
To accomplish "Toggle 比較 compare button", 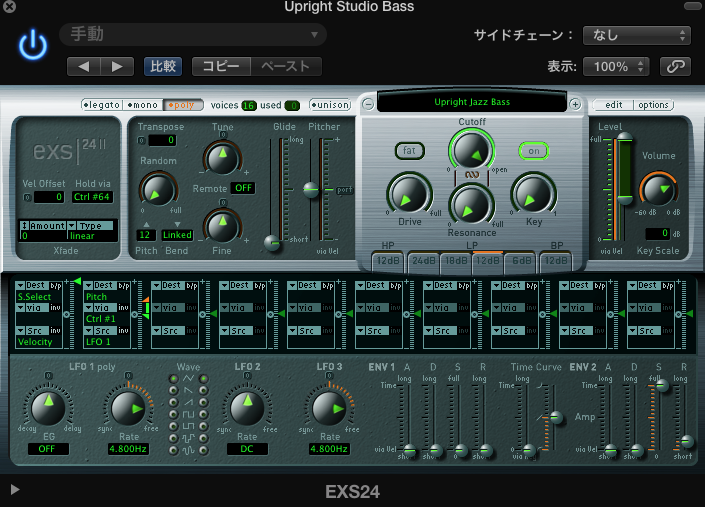I will coord(163,67).
